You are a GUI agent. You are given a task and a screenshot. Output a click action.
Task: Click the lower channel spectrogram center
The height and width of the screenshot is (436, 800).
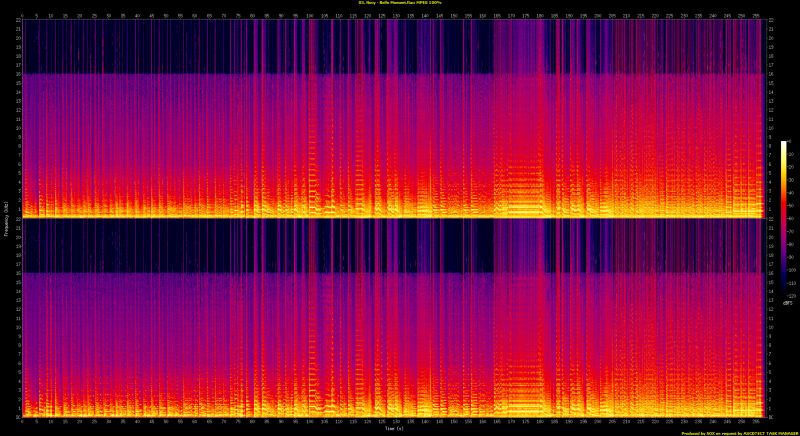click(x=392, y=317)
